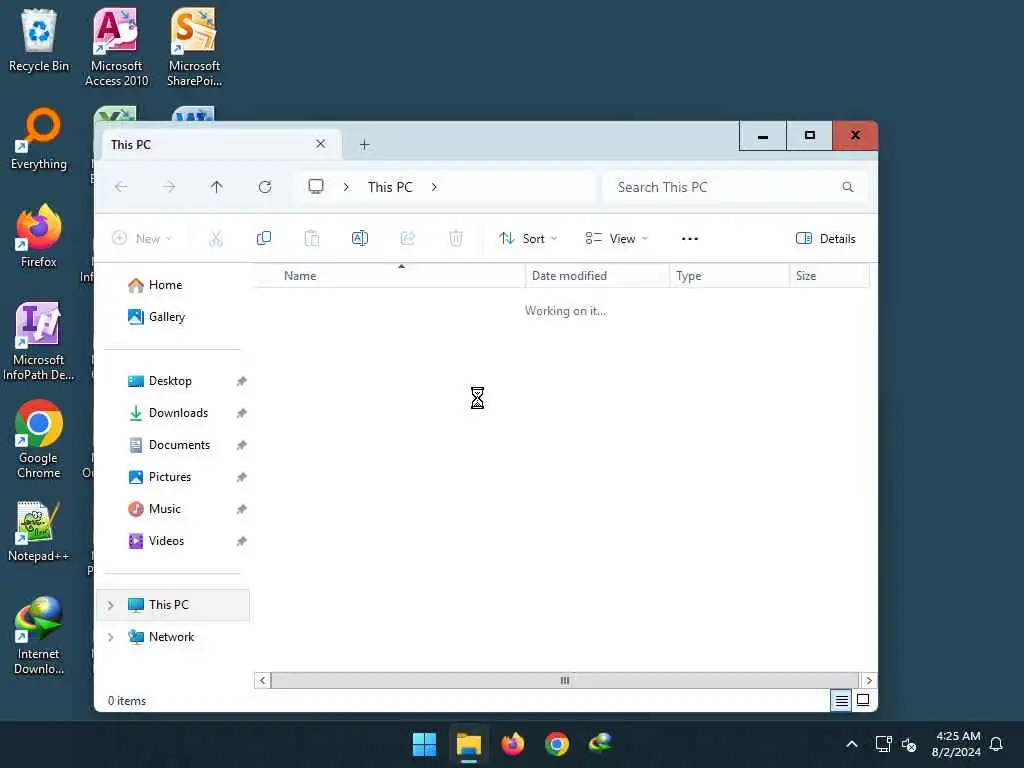The image size is (1024, 768).
Task: Show hidden system tray icons
Action: pyautogui.click(x=852, y=744)
